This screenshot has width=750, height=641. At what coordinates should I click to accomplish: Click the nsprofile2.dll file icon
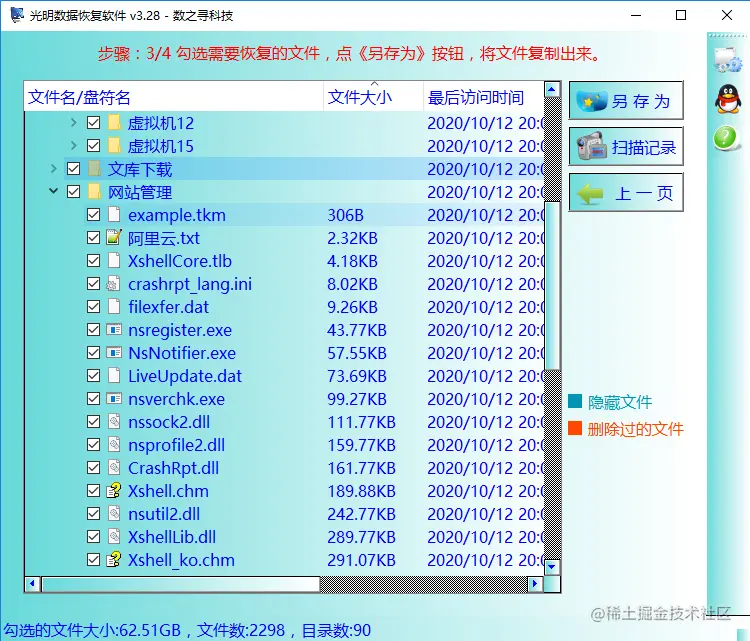pyautogui.click(x=114, y=444)
